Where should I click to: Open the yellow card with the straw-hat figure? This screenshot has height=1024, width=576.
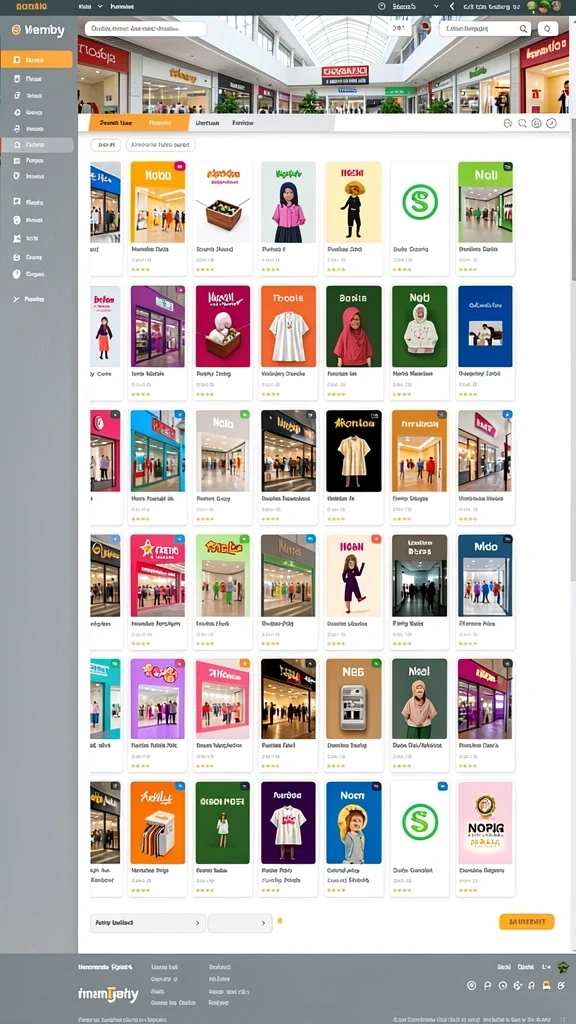point(353,218)
